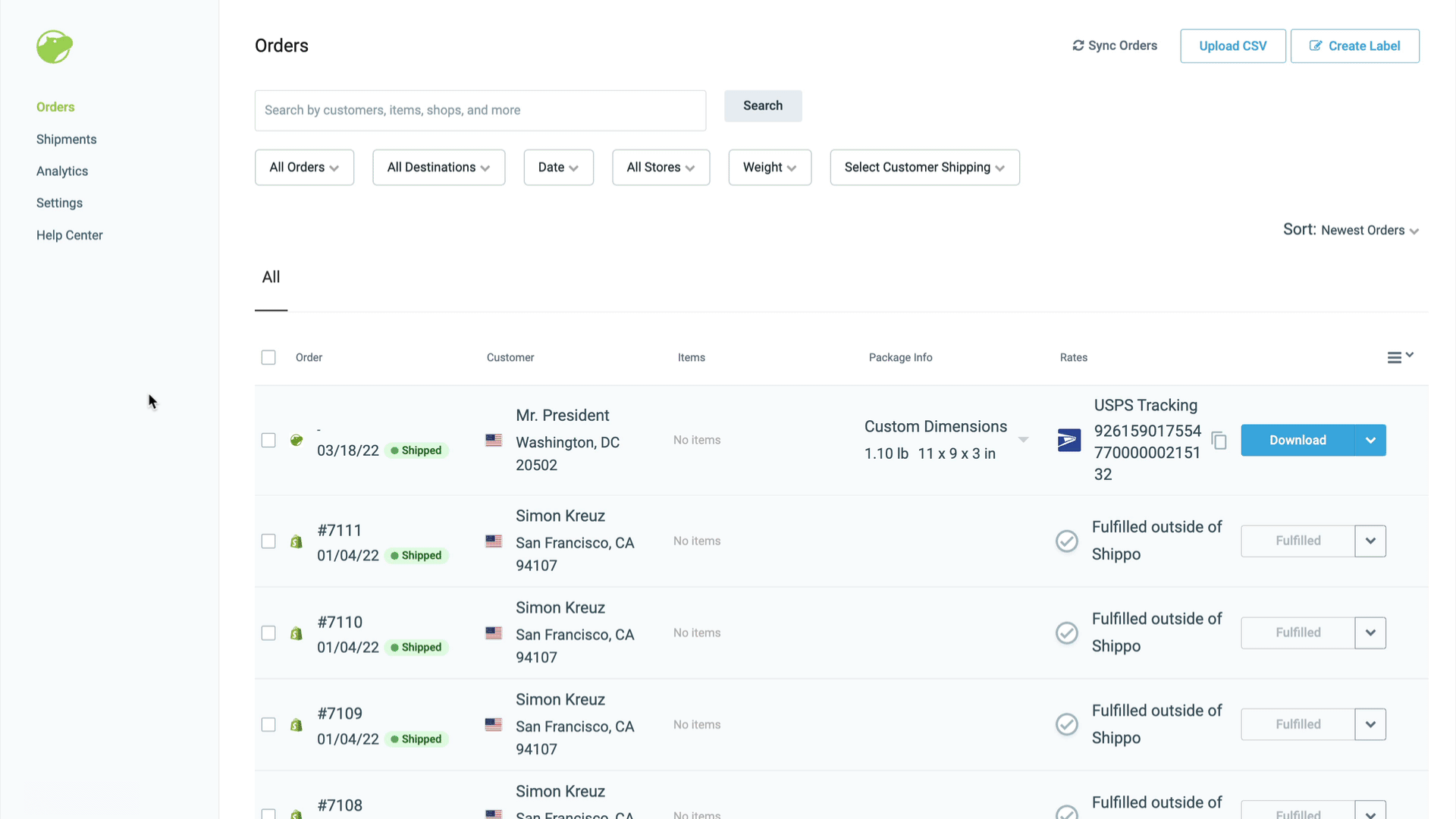
Task: Toggle checkbox for order #7109
Action: tap(268, 724)
